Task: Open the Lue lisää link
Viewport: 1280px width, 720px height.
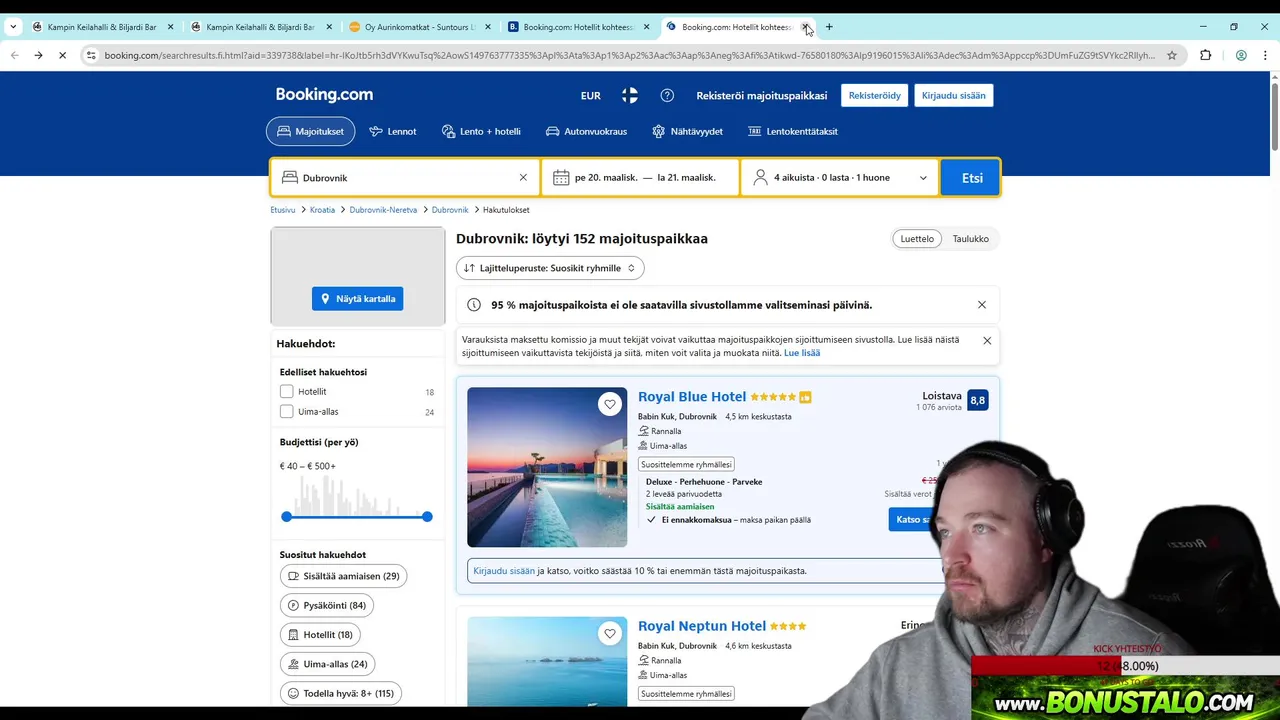Action: click(x=802, y=353)
